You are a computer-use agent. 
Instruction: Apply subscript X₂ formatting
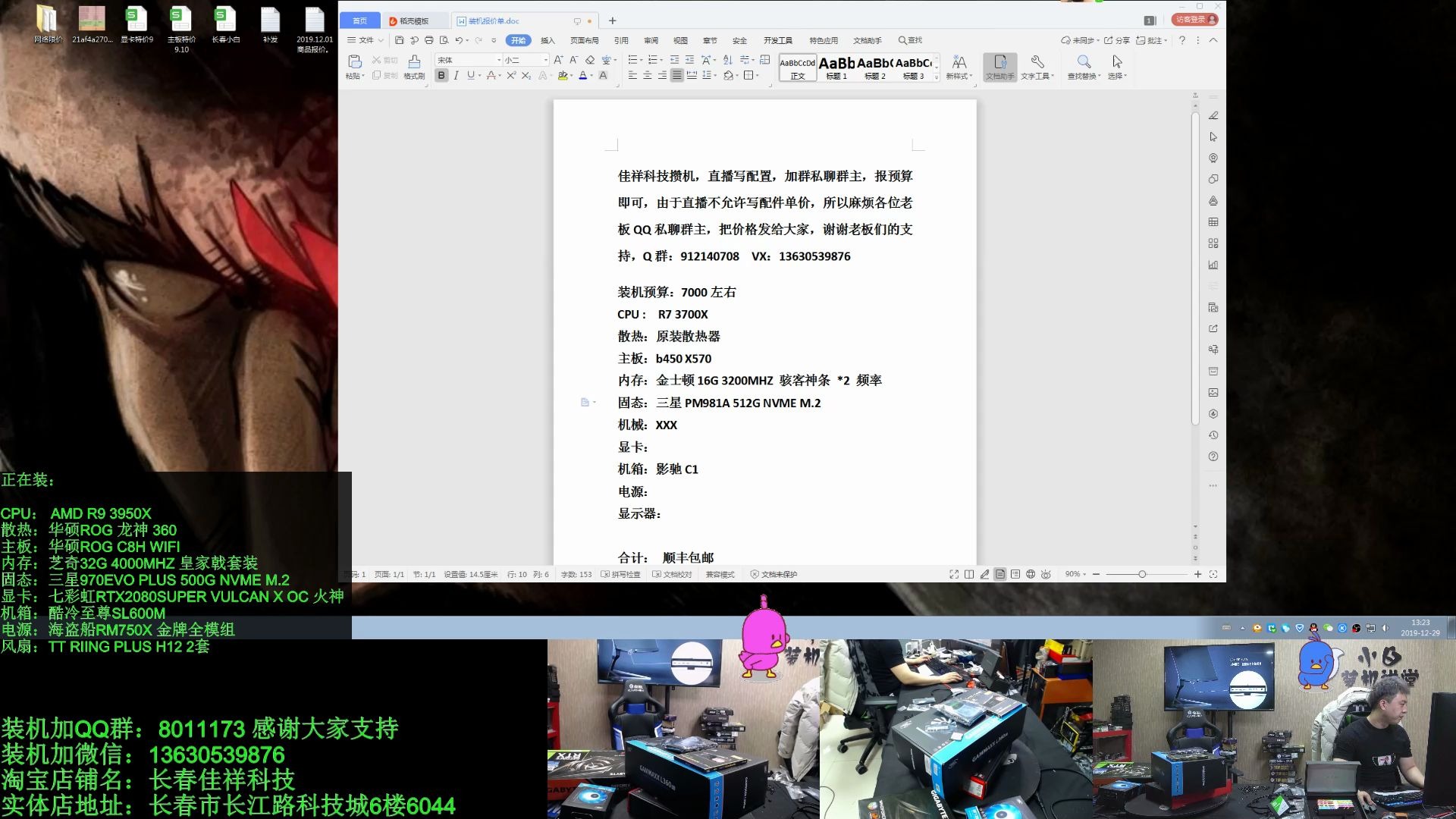pyautogui.click(x=526, y=75)
